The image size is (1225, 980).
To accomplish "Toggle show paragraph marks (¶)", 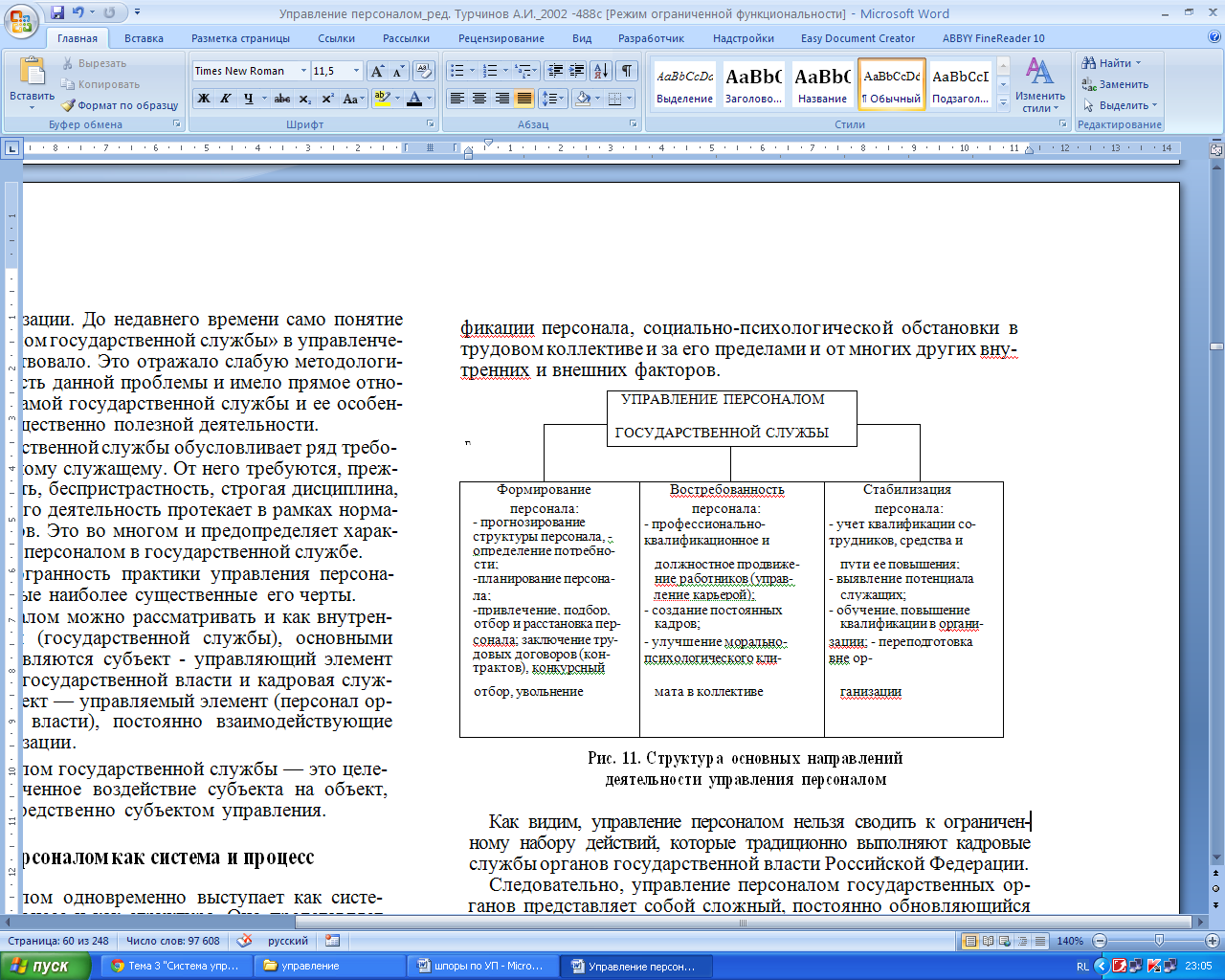I will [627, 71].
